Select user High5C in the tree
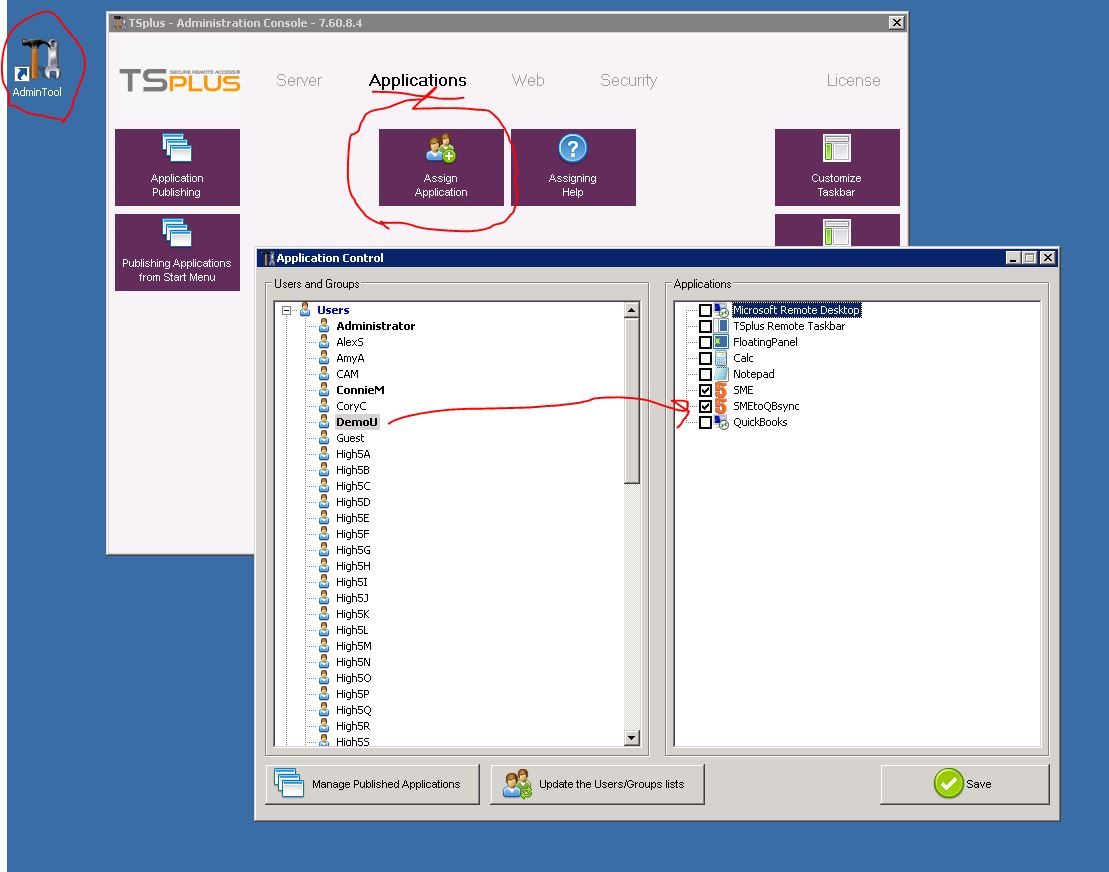 coord(353,486)
